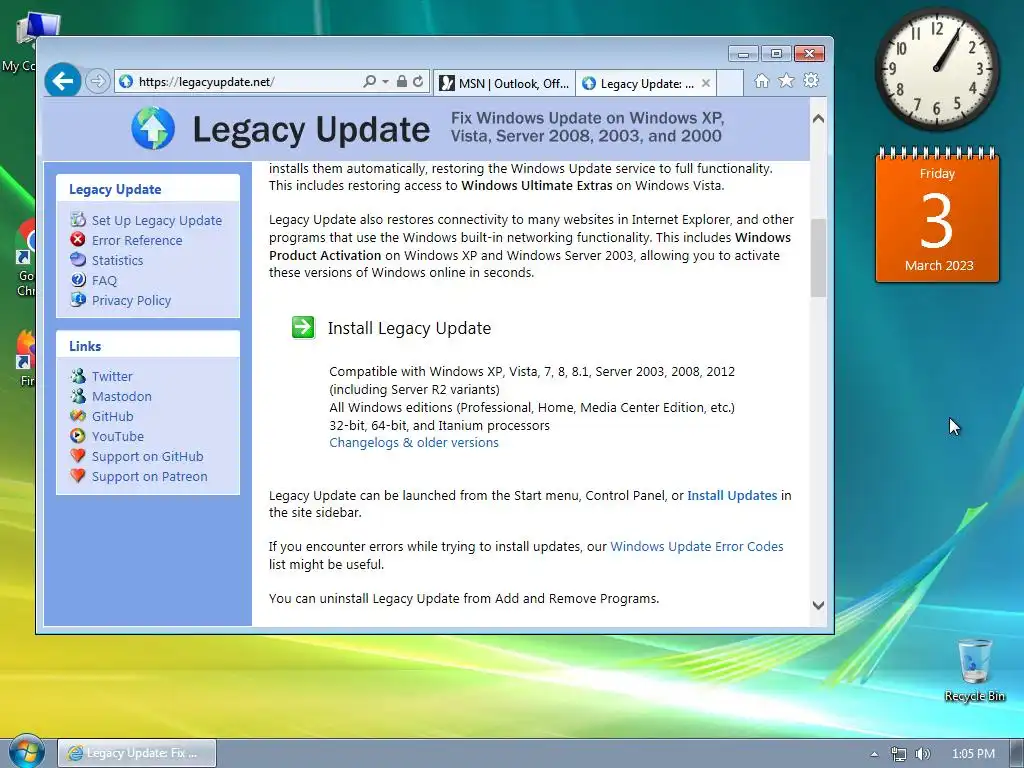Image resolution: width=1024 pixels, height=768 pixels.
Task: Select the Recycle Bin desktop icon
Action: click(974, 670)
